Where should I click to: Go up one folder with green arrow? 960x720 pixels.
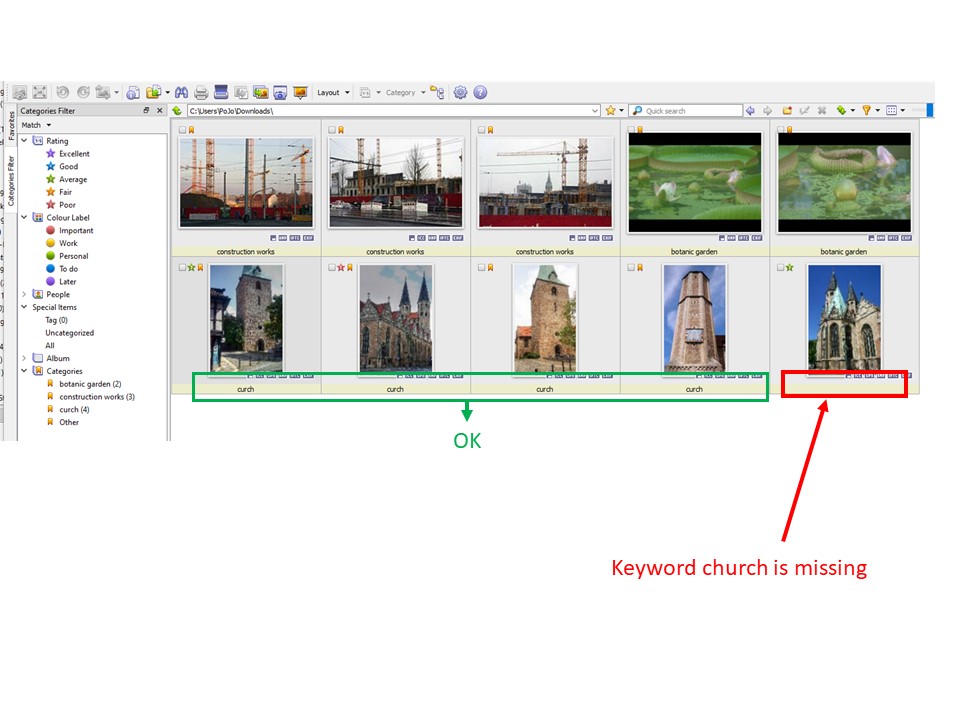tap(177, 111)
